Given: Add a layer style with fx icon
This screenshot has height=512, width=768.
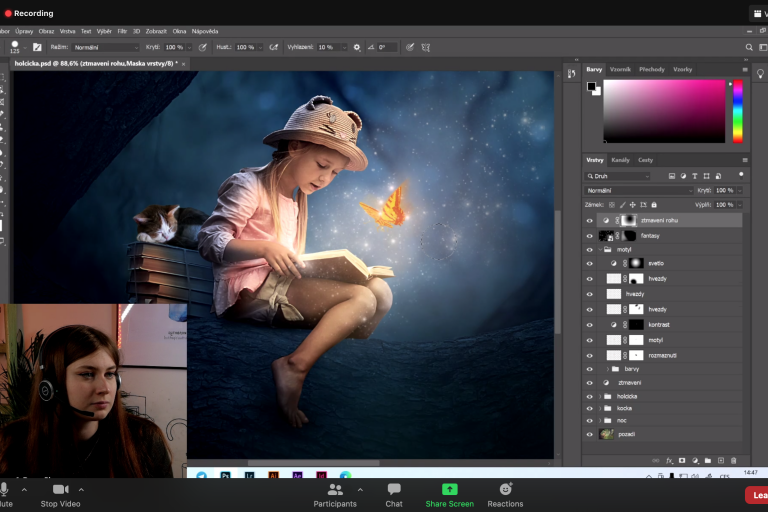Looking at the screenshot, I should 669,460.
